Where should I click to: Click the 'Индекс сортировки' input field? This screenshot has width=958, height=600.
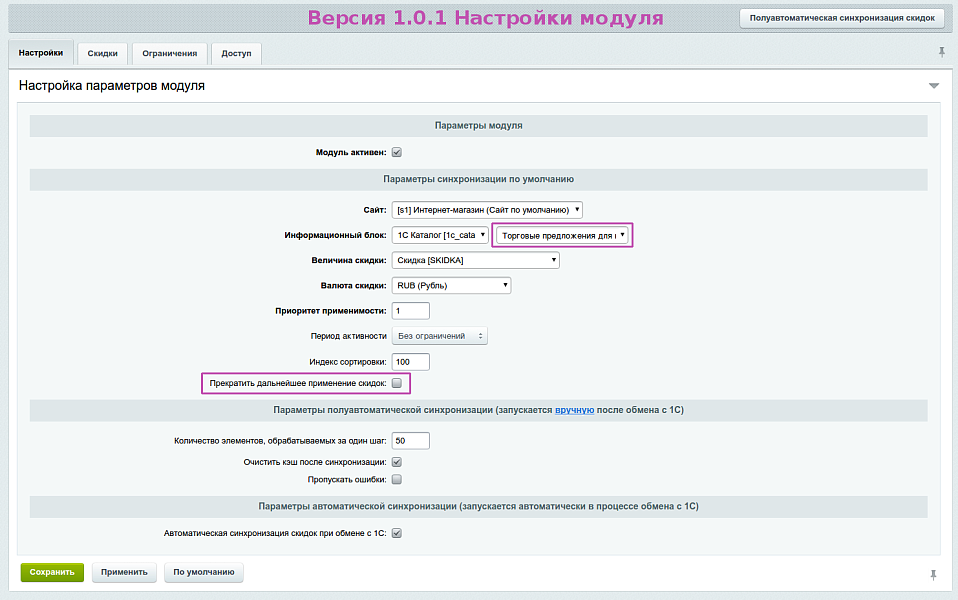(x=411, y=361)
